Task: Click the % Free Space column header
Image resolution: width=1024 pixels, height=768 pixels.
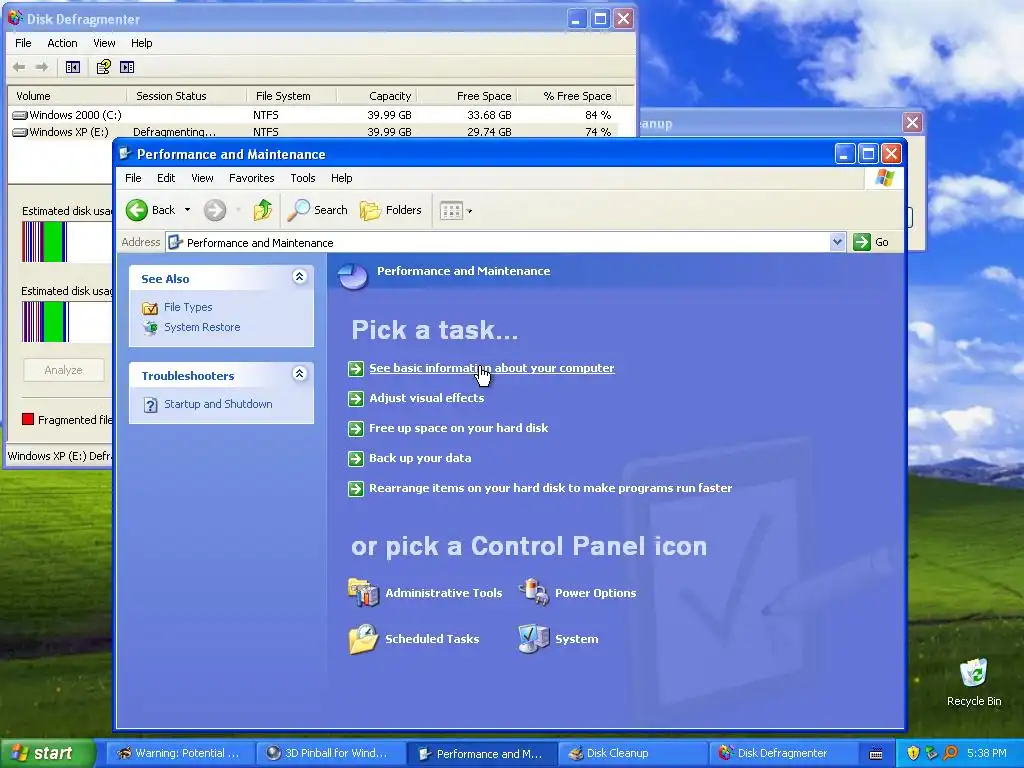Action: (567, 96)
